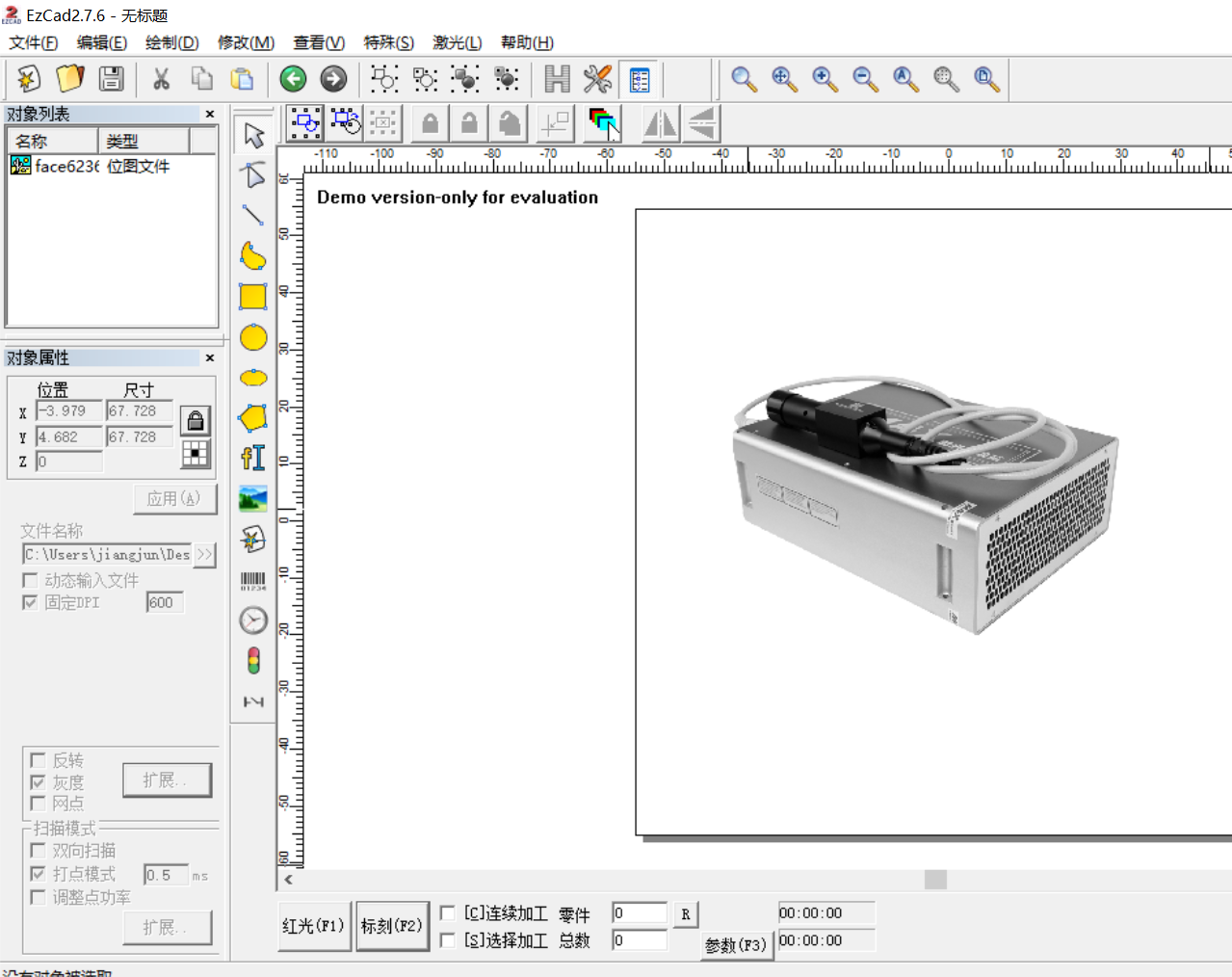Open the 激光(L) menu

458,42
